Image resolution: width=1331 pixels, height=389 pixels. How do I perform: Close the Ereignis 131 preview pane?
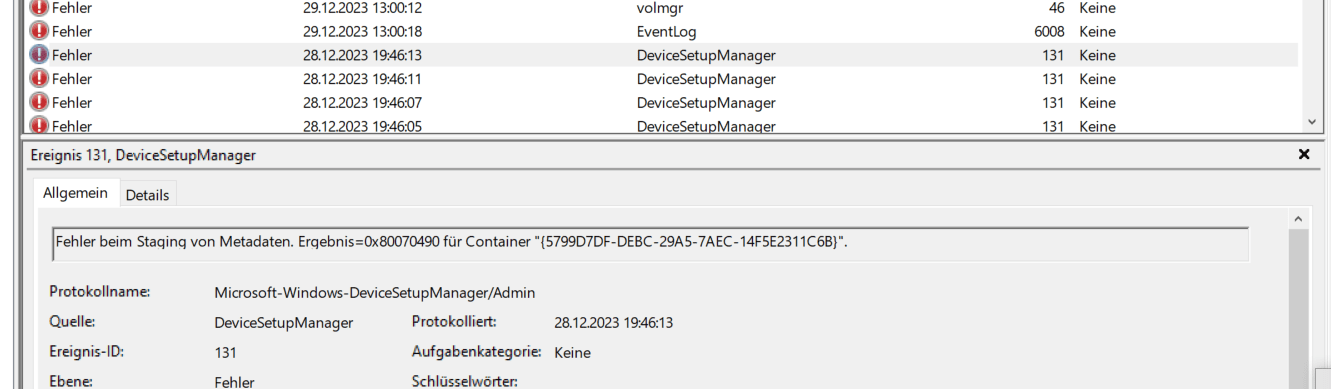click(x=1303, y=155)
